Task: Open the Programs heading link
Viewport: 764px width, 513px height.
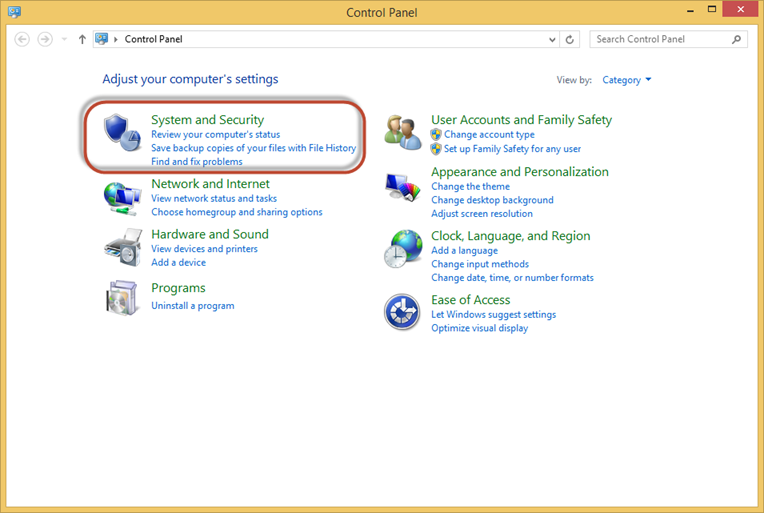Action: point(178,288)
